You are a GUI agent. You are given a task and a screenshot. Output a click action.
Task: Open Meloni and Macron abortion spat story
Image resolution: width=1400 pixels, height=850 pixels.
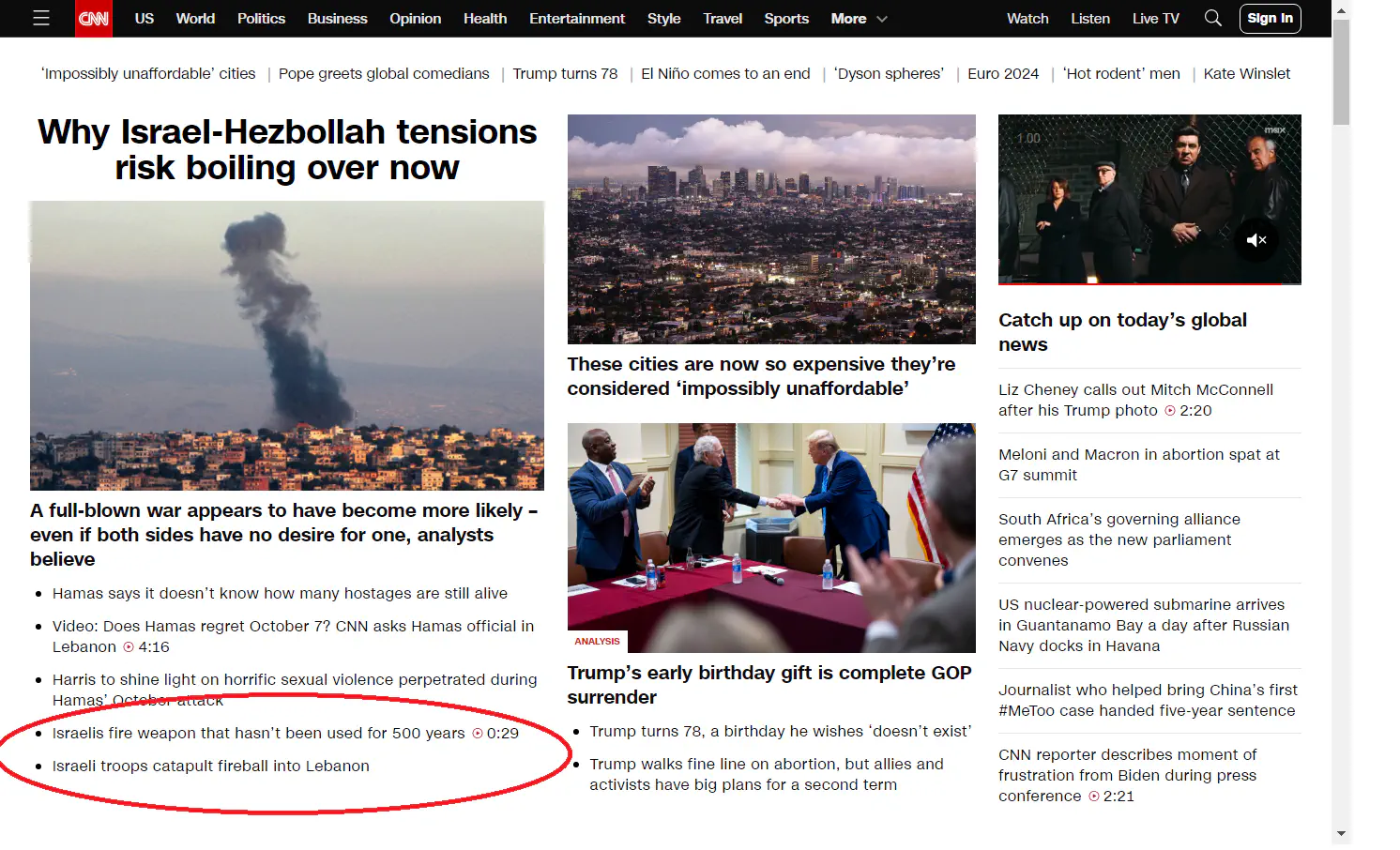(x=1138, y=465)
